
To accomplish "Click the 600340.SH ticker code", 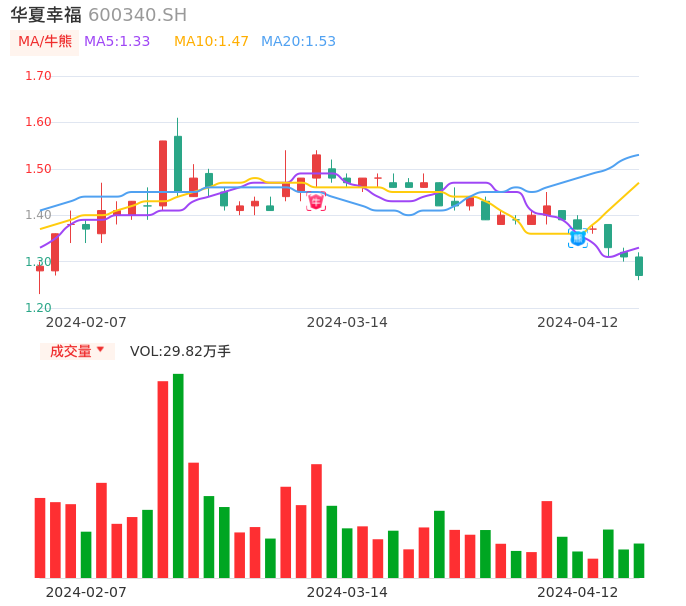I will point(137,15).
